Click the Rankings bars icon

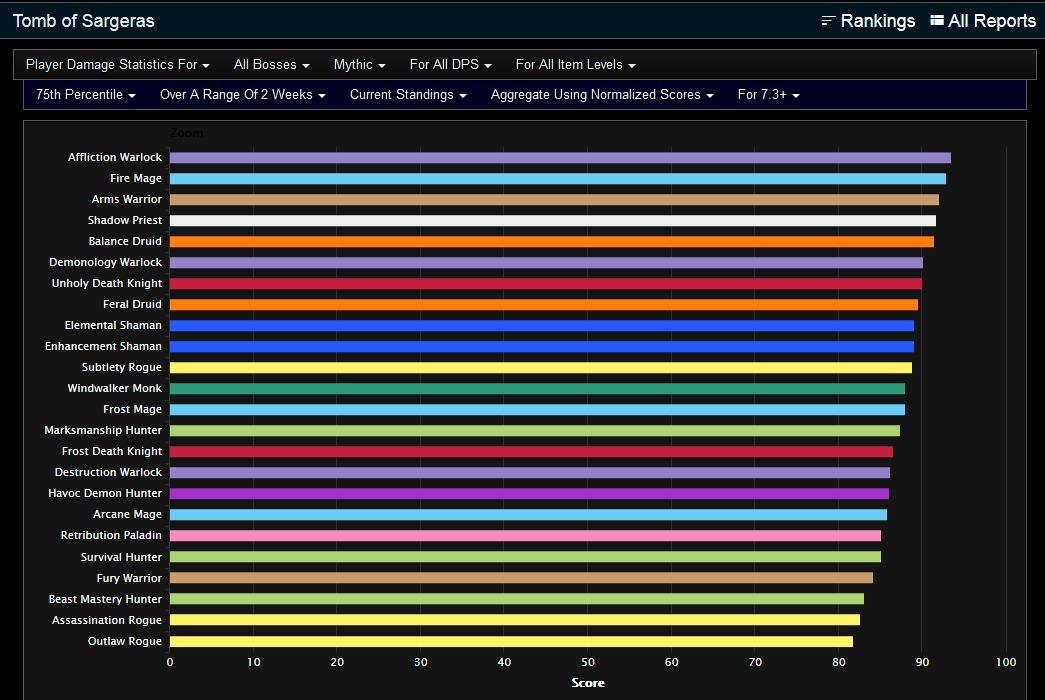828,21
